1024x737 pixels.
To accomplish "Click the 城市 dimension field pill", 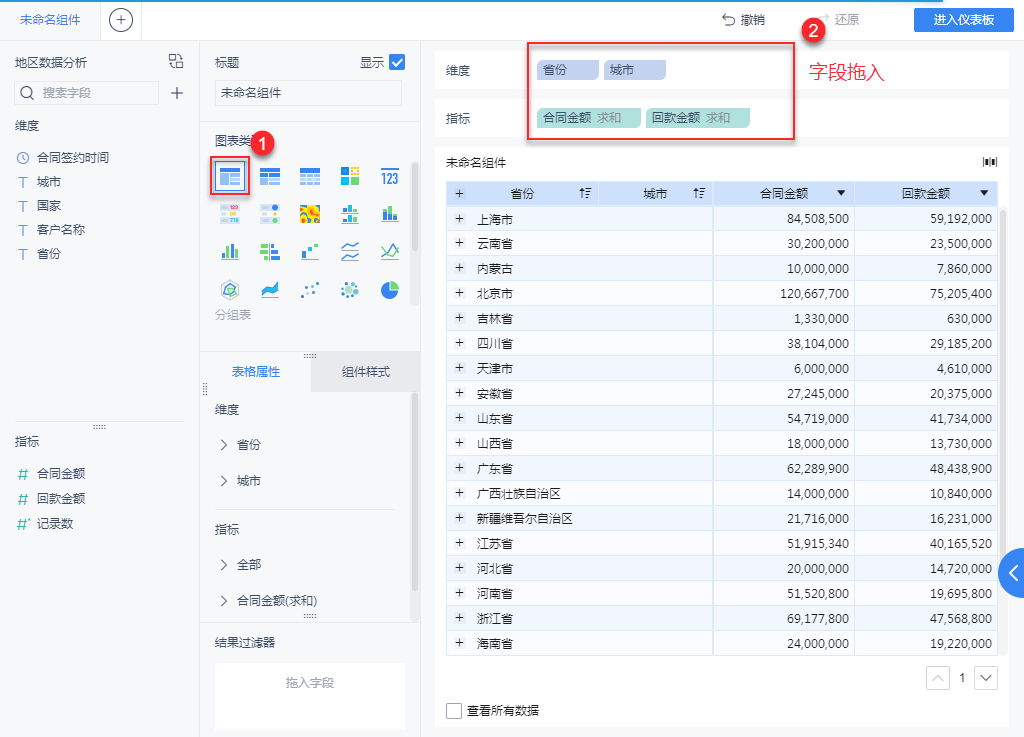I will pyautogui.click(x=635, y=70).
